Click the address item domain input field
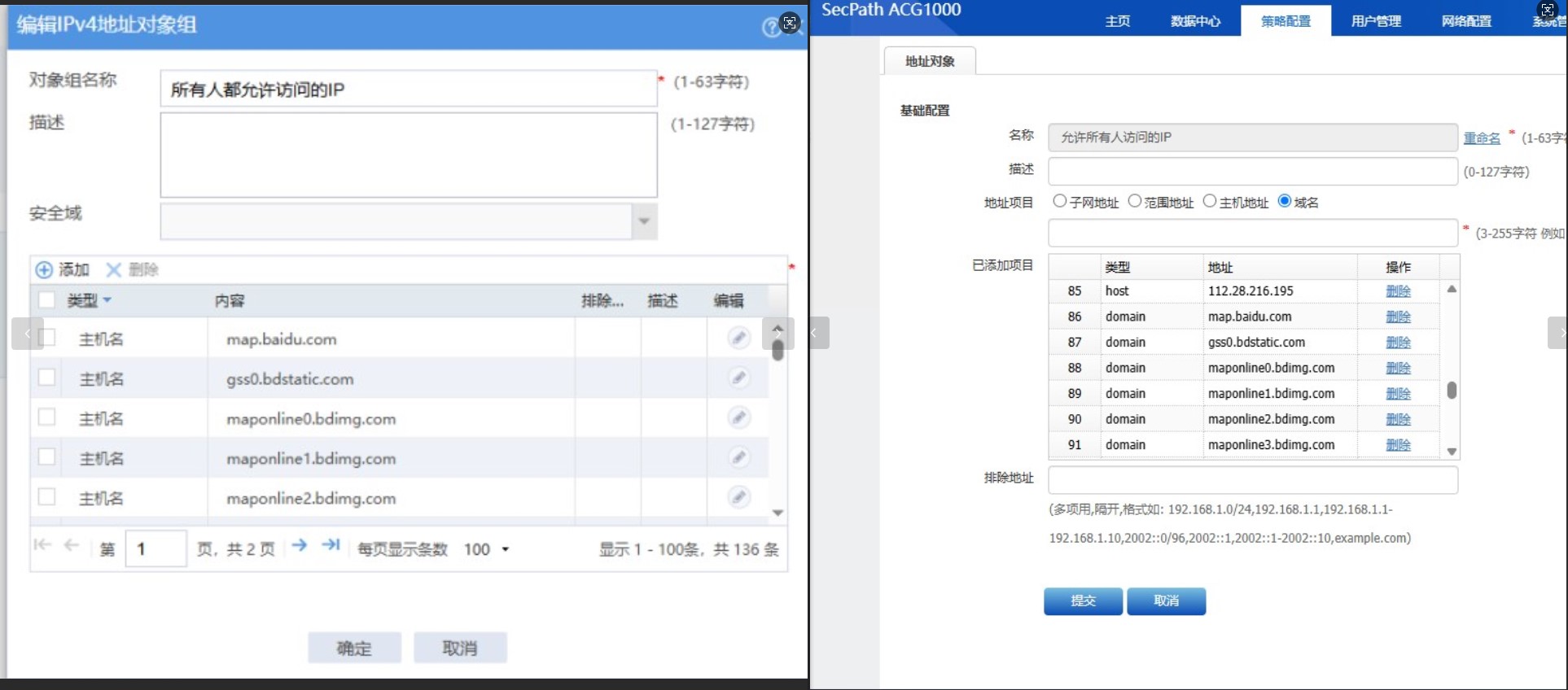1568x690 pixels. [1253, 233]
